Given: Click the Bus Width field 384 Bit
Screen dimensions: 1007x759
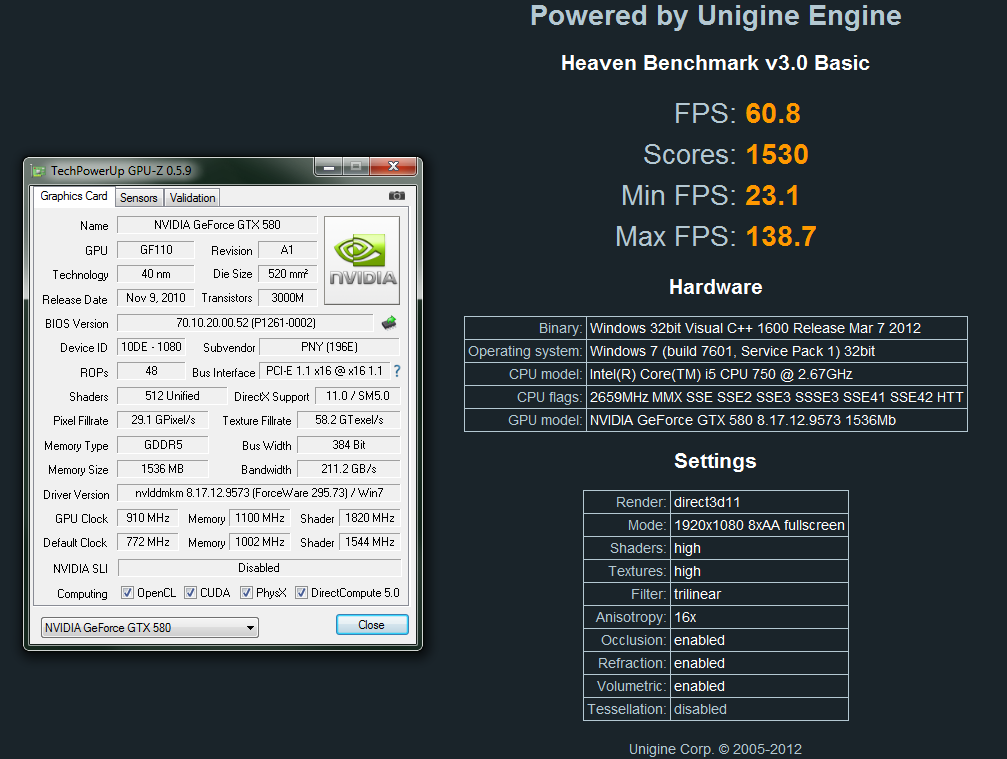Looking at the screenshot, I should click(349, 444).
